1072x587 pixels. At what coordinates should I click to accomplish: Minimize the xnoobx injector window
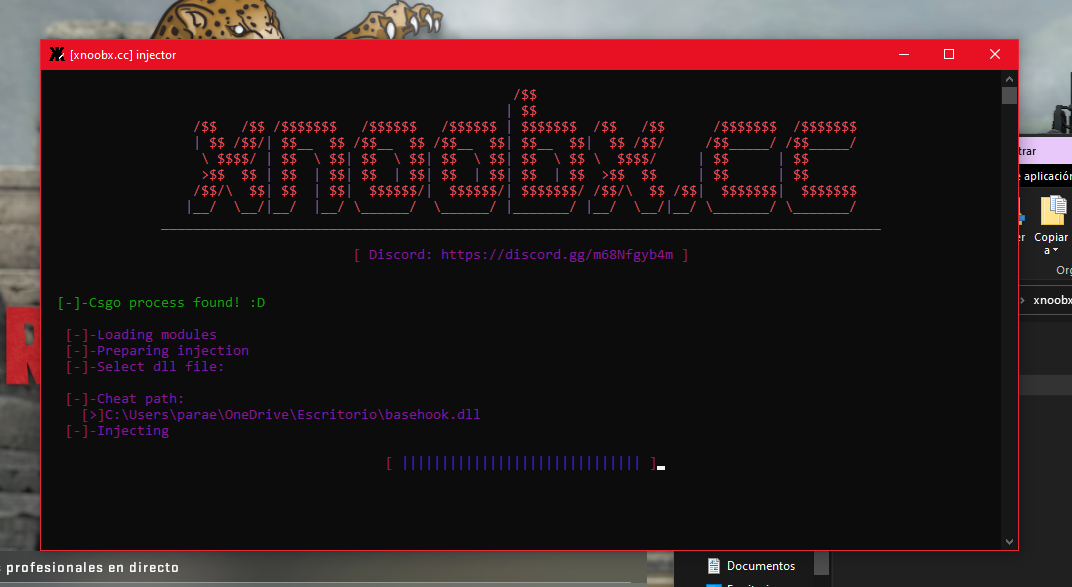[x=904, y=55]
